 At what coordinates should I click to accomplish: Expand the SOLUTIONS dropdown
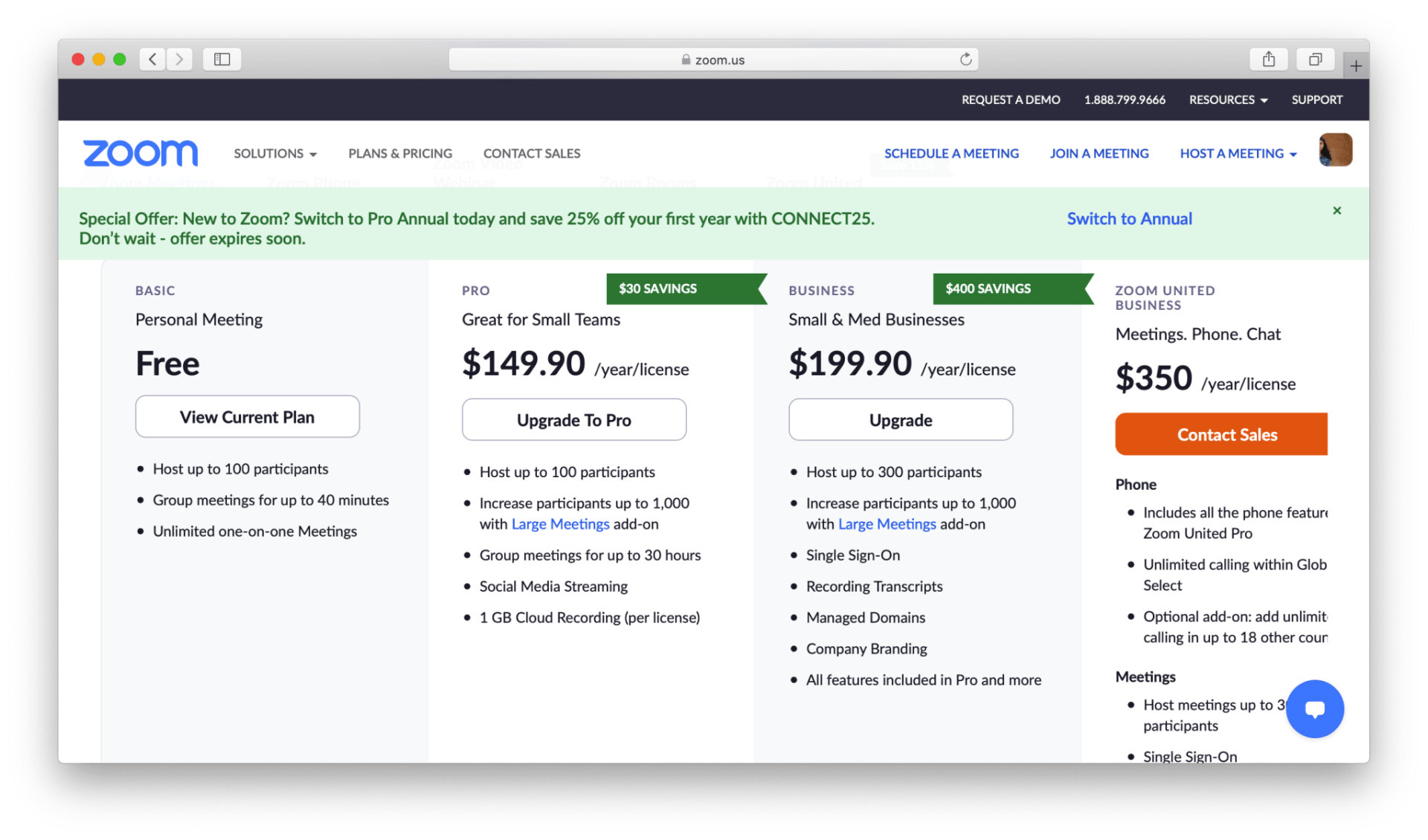coord(274,153)
